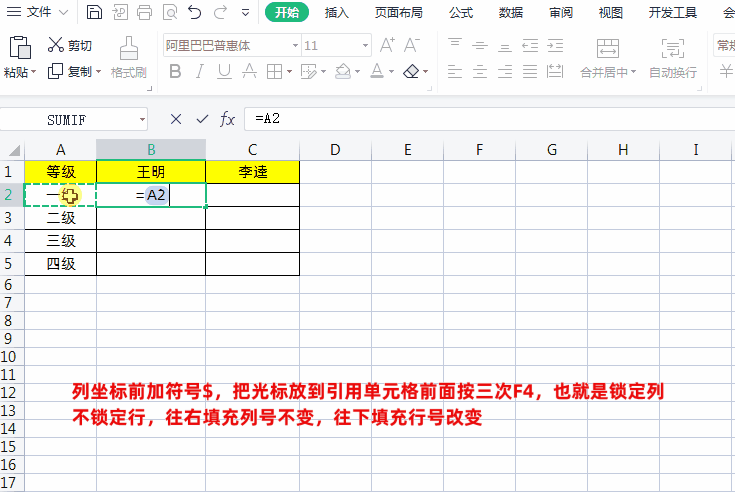735x492 pixels.
Task: Expand the 复制 dropdown arrow
Action: [98, 72]
